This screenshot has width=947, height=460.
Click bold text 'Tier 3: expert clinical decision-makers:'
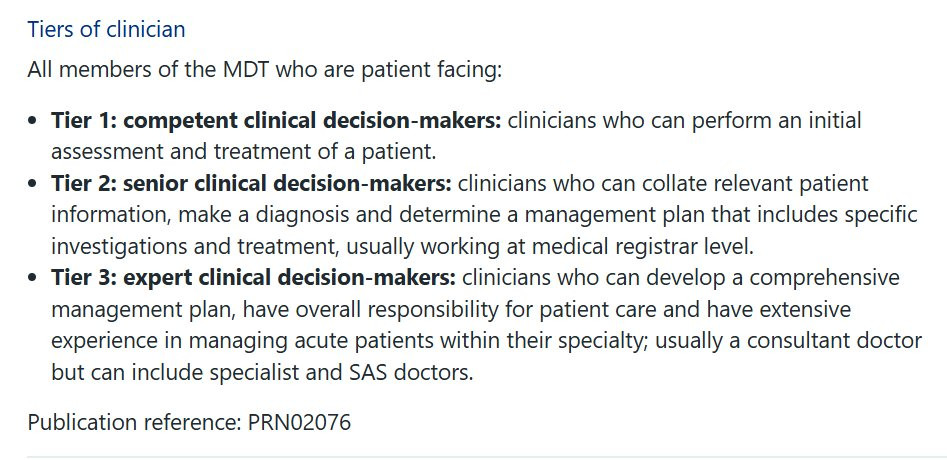click(254, 278)
